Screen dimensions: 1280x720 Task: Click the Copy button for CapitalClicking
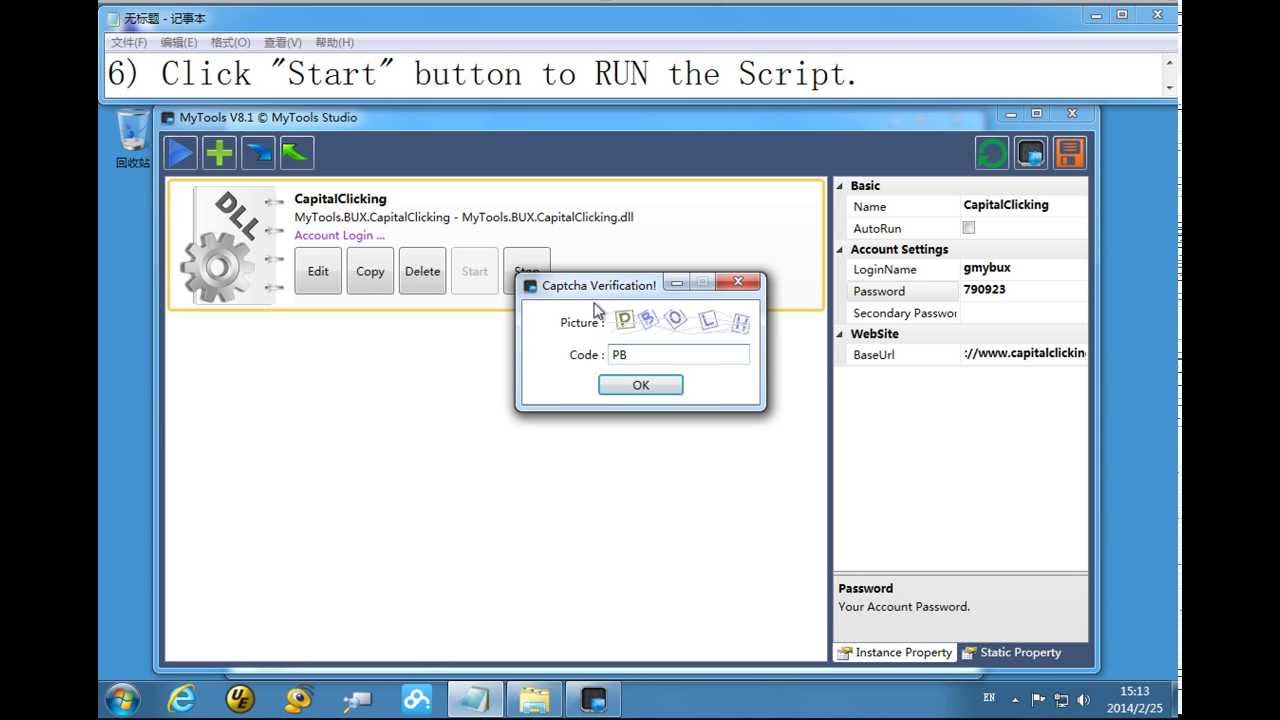coord(370,271)
